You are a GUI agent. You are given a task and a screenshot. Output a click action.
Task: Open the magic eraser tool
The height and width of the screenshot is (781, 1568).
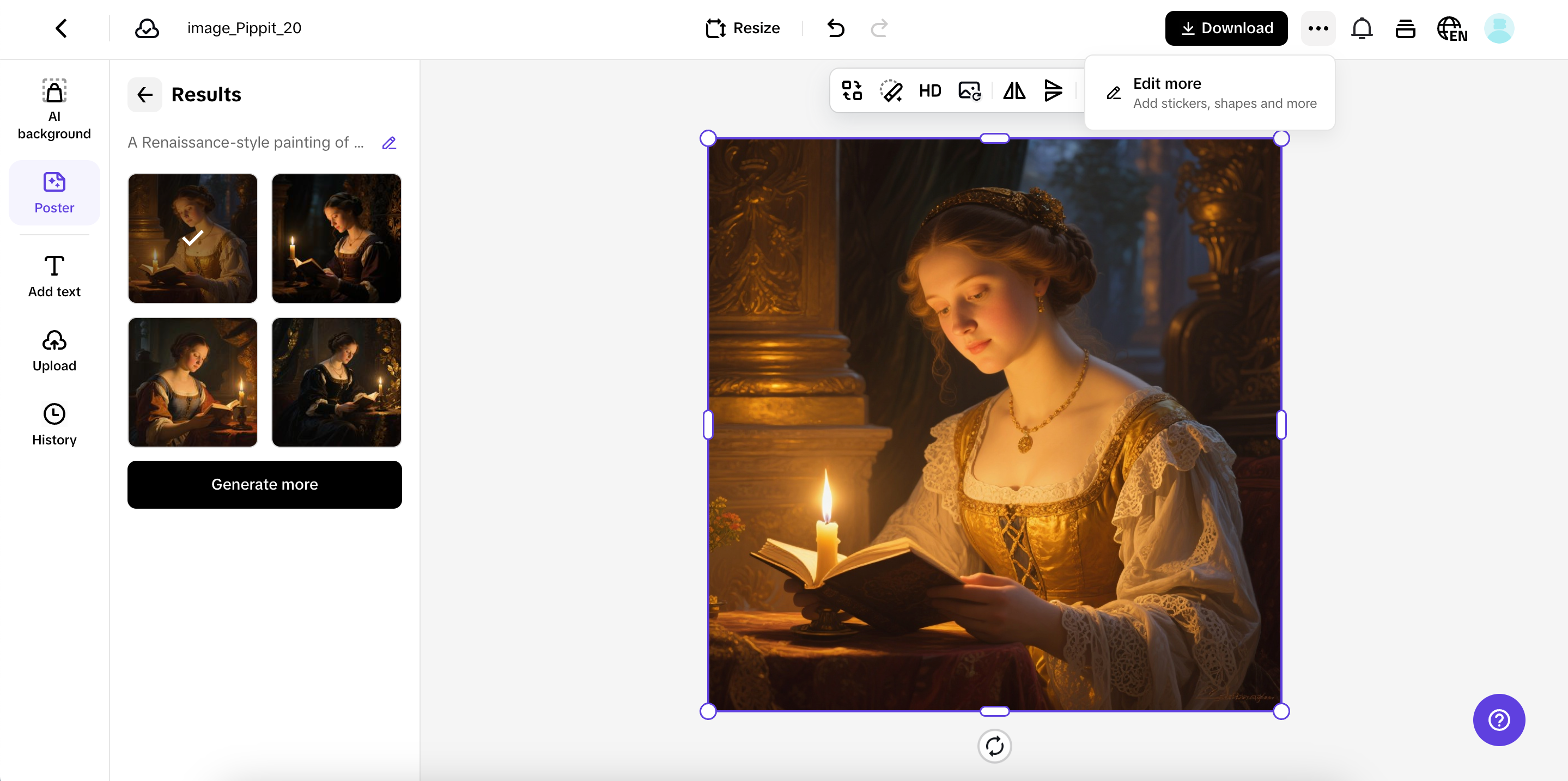pyautogui.click(x=891, y=90)
